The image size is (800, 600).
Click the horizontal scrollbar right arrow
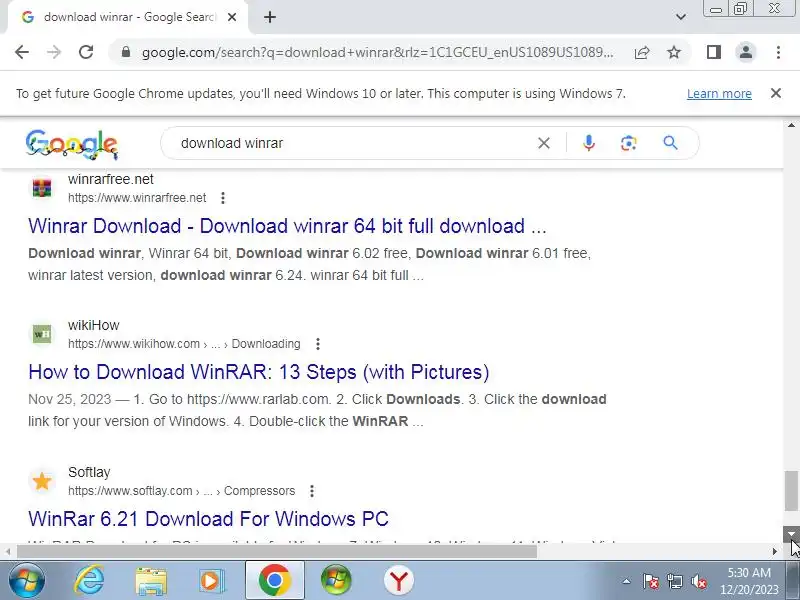pyautogui.click(x=775, y=552)
